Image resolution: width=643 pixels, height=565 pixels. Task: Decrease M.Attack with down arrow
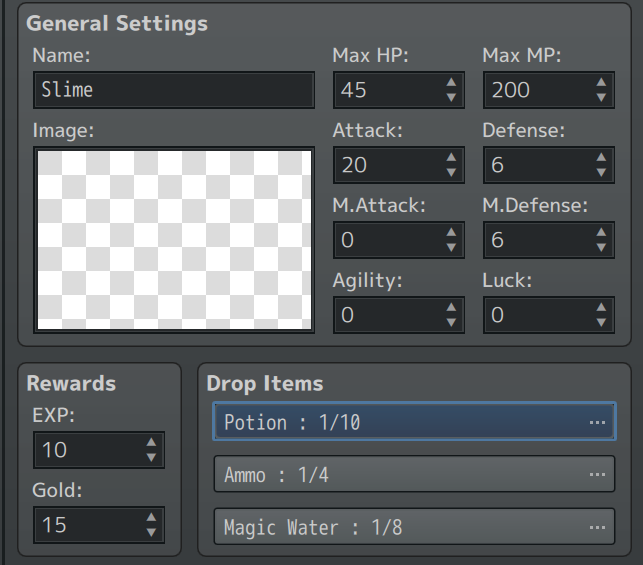pos(451,248)
